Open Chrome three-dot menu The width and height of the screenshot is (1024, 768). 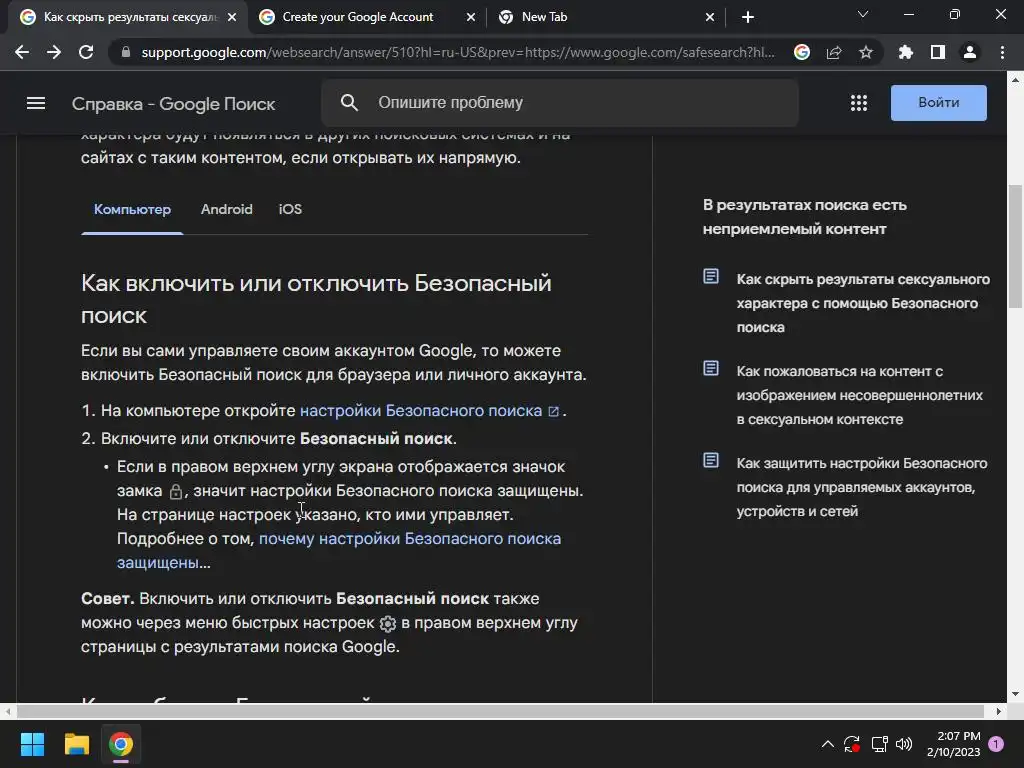(x=1002, y=52)
